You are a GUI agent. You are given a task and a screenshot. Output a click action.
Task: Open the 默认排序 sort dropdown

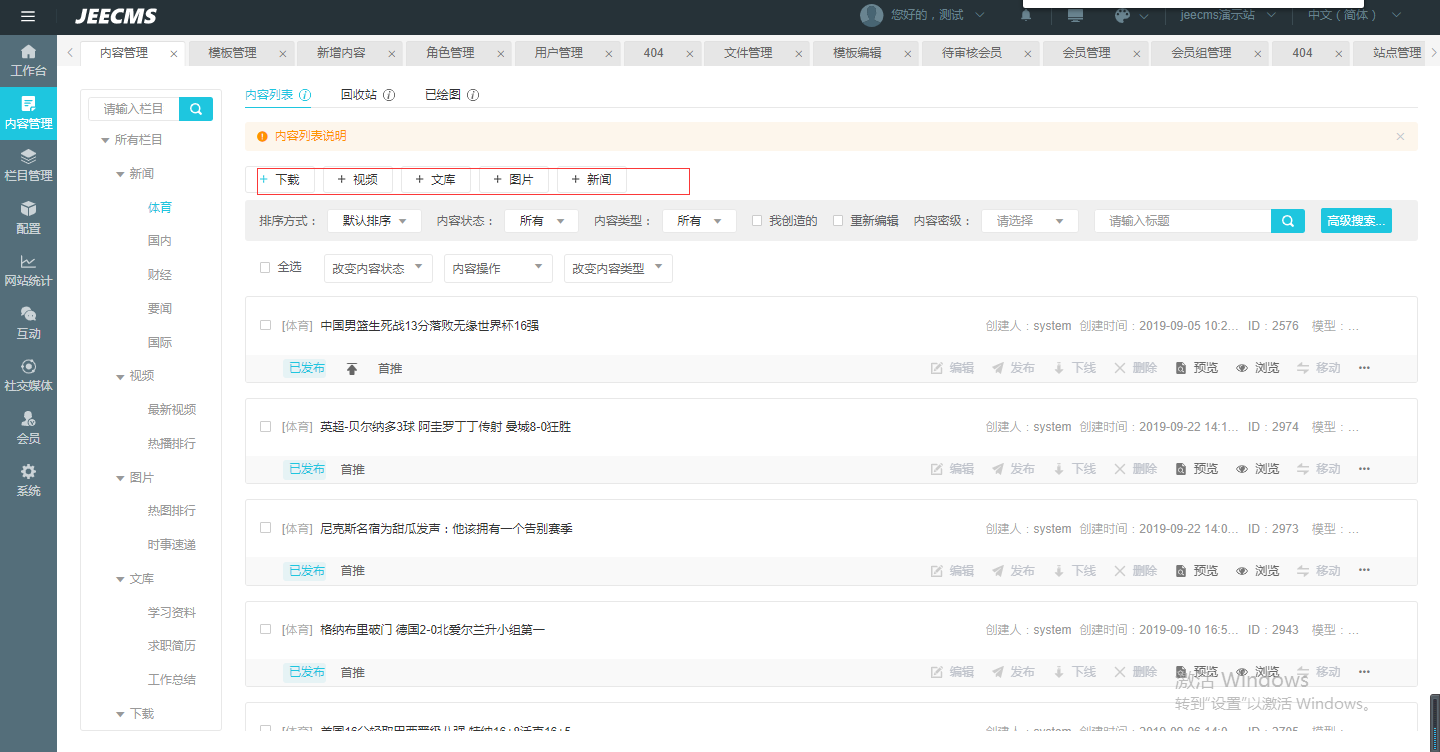[x=374, y=221]
